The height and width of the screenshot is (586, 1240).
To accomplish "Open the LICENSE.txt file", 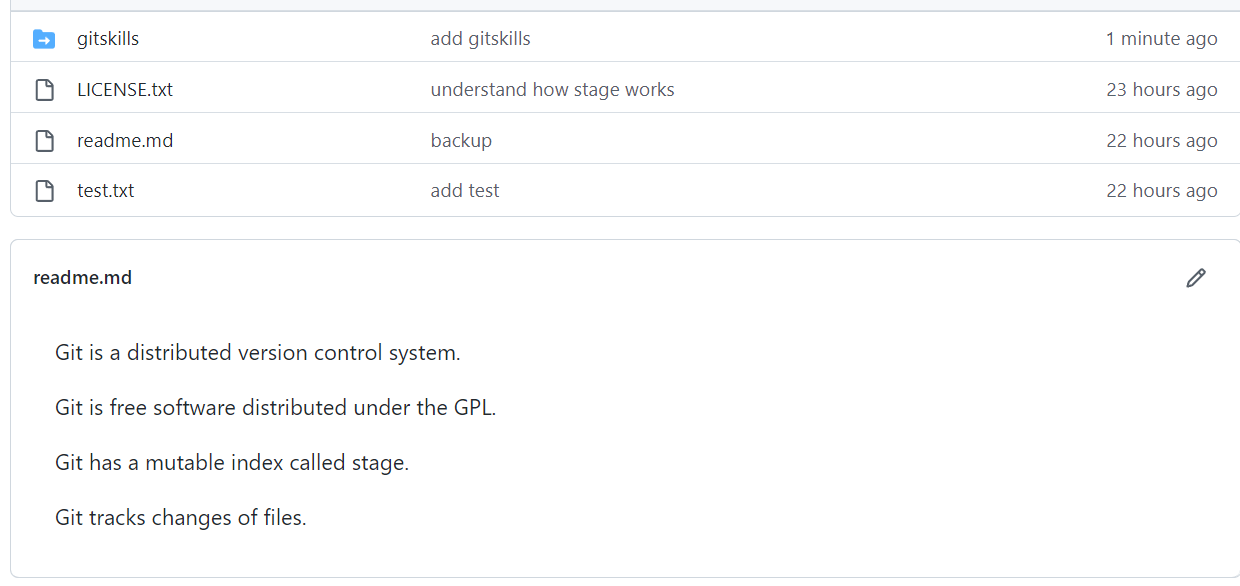I will tap(125, 90).
